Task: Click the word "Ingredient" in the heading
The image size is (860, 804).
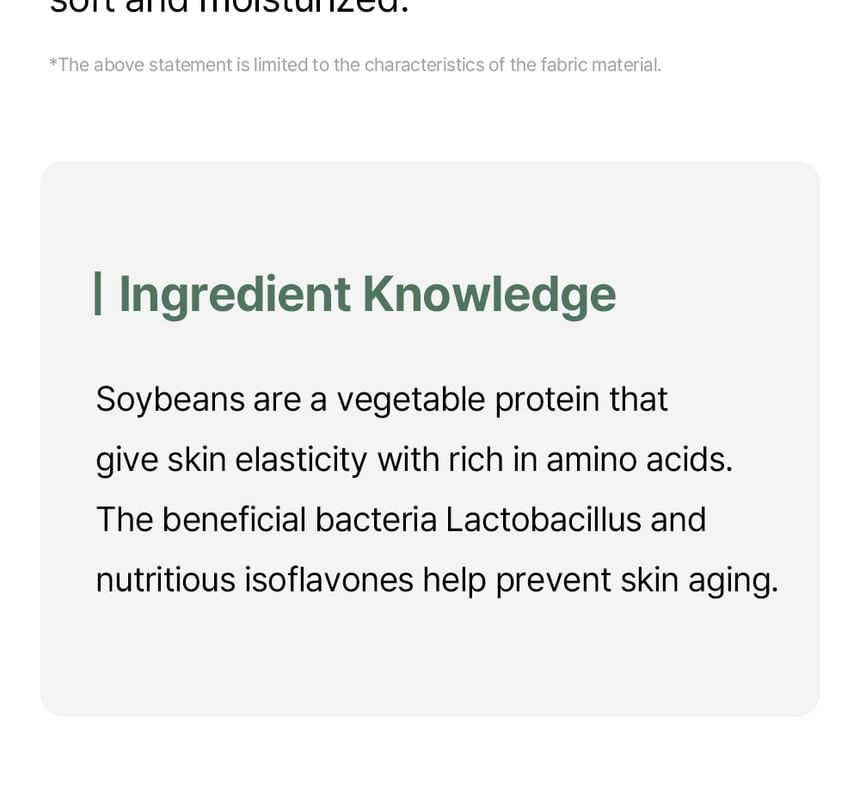Action: (x=235, y=294)
